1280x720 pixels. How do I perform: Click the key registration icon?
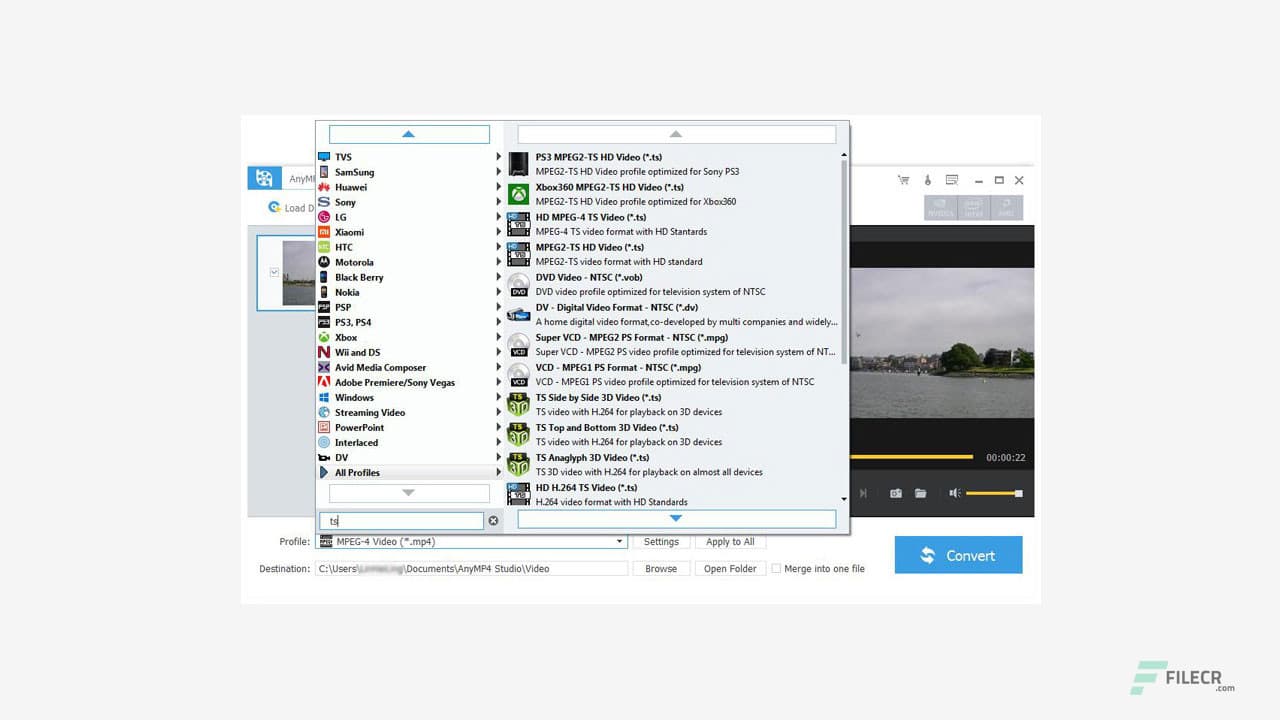pyautogui.click(x=928, y=181)
